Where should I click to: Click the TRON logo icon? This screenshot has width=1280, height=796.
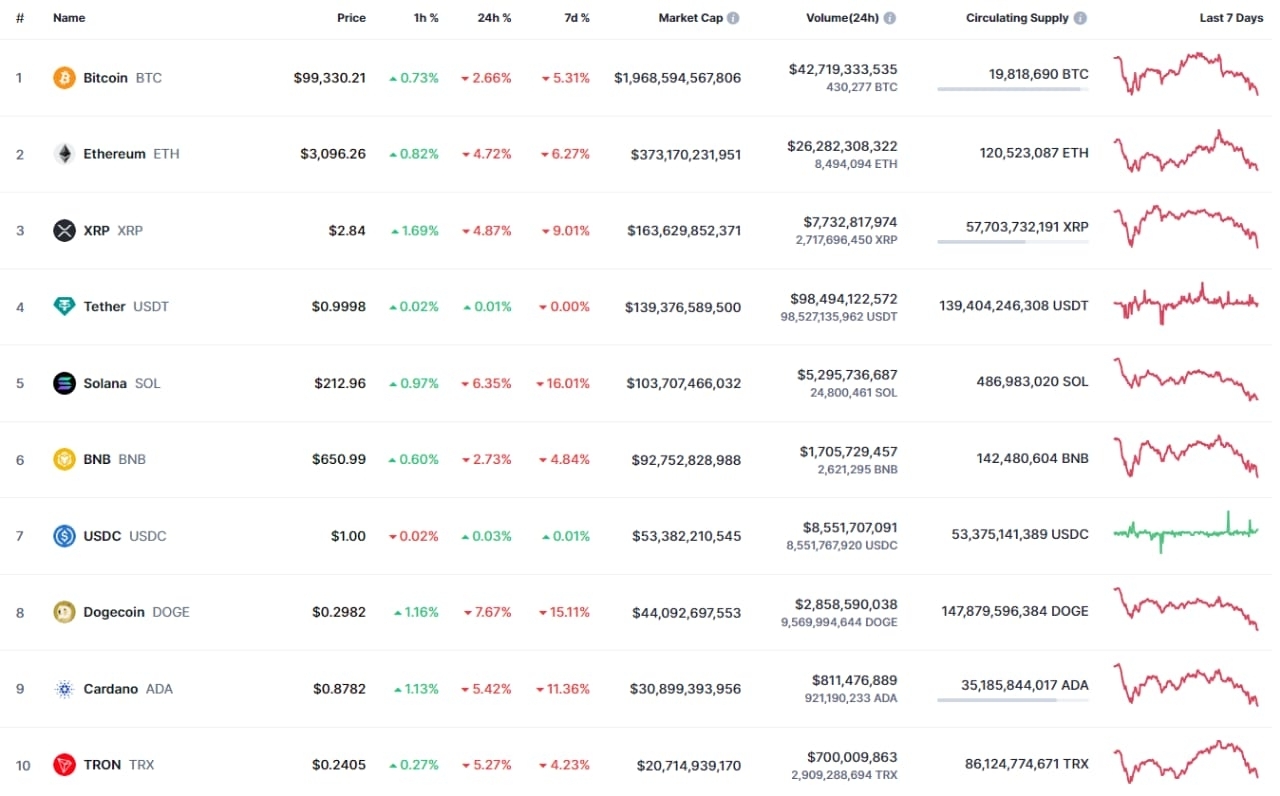[64, 765]
